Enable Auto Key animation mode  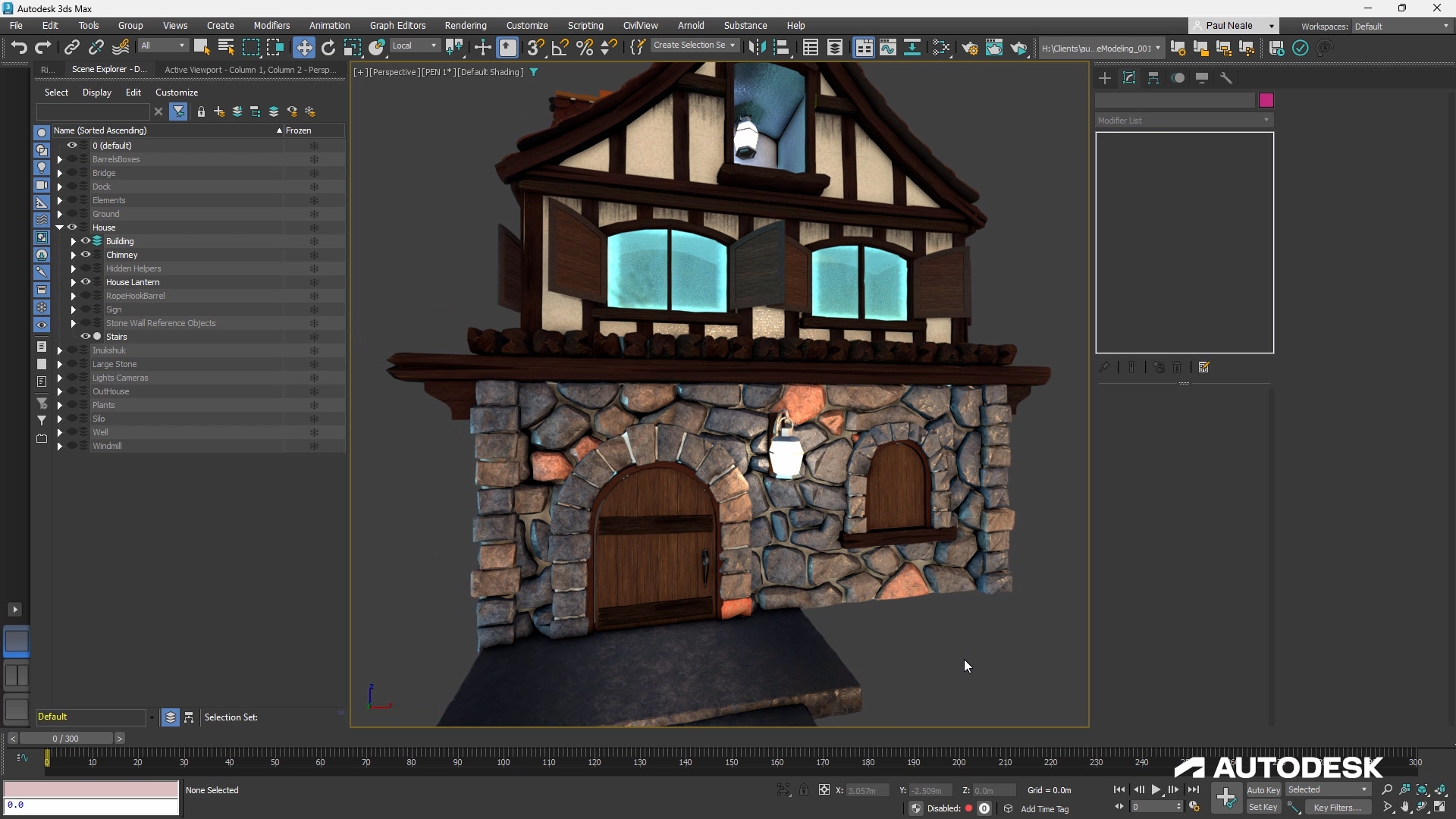tap(1263, 789)
